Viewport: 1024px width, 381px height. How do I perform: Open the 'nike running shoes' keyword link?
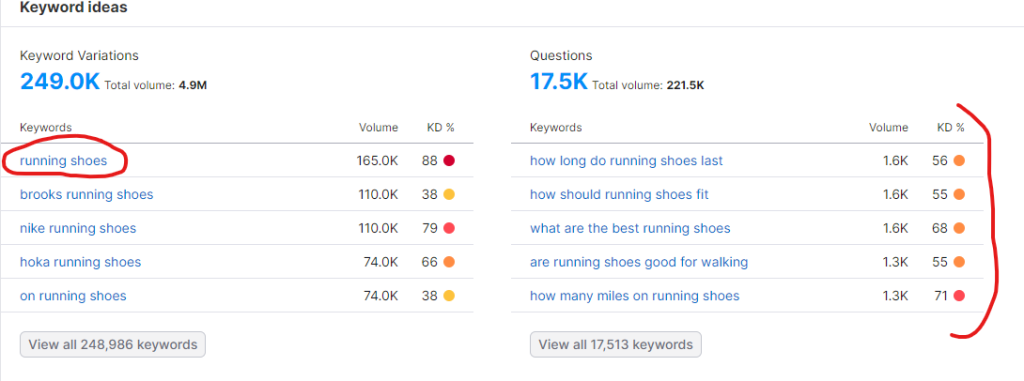coord(78,229)
